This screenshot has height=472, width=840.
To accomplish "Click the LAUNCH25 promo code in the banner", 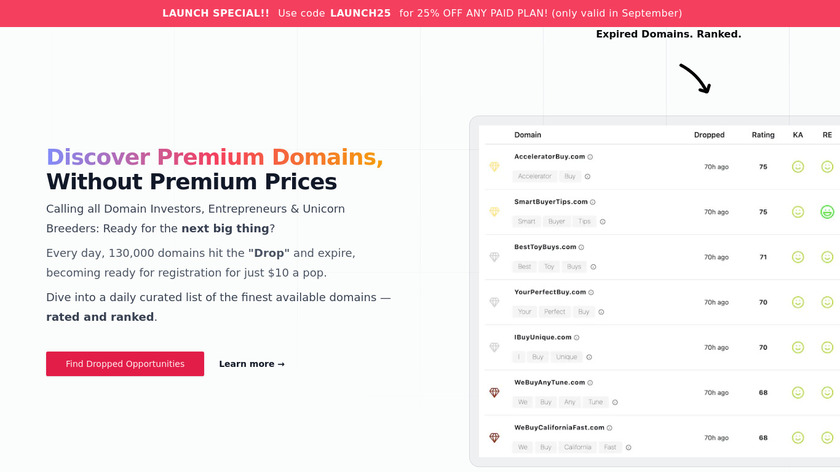I will [362, 13].
